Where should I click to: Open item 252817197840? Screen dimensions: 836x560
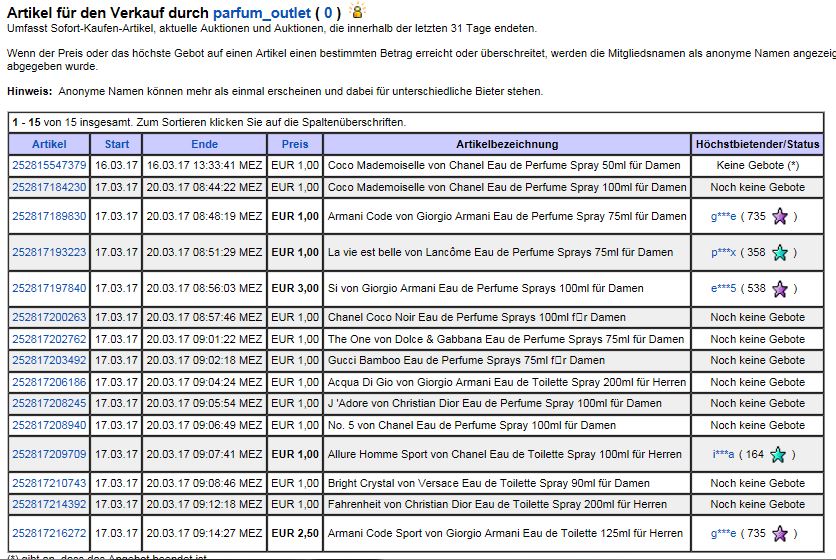point(49,289)
